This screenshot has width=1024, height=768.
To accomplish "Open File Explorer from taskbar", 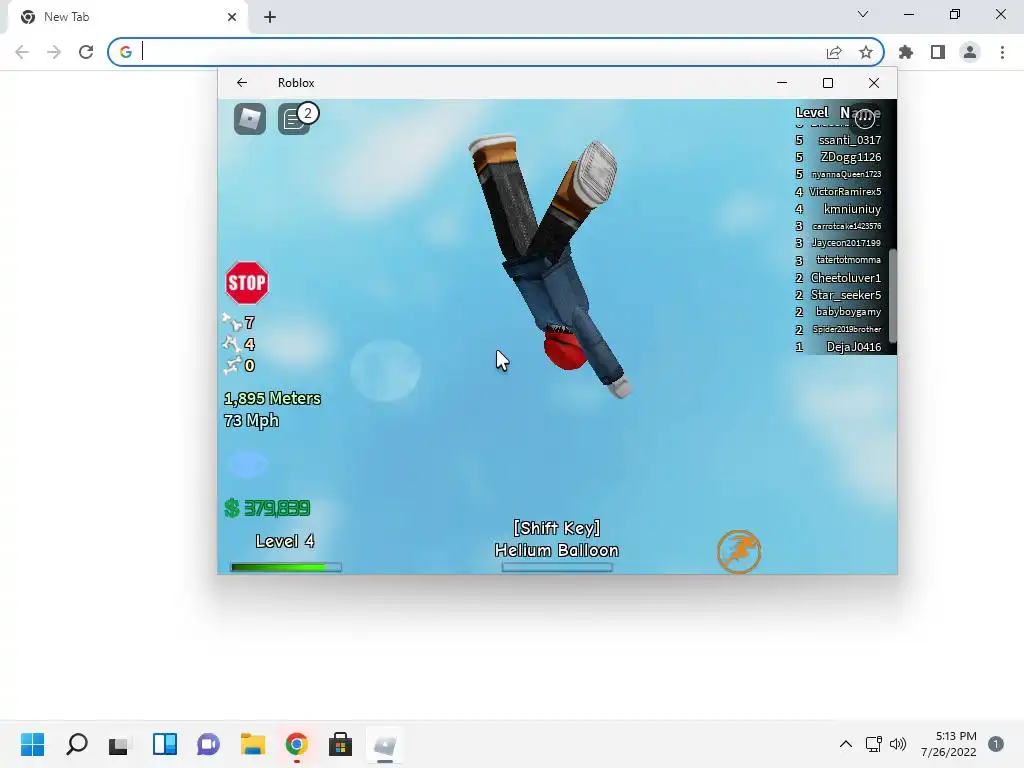I will (x=252, y=744).
